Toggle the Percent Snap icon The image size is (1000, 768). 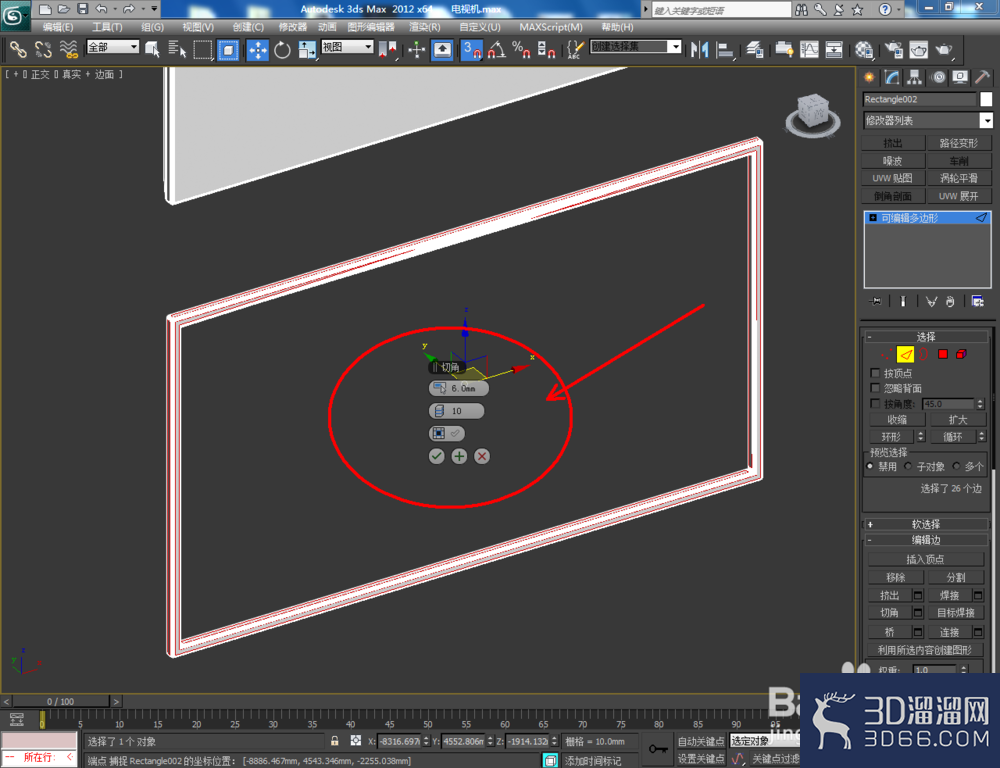coord(521,50)
